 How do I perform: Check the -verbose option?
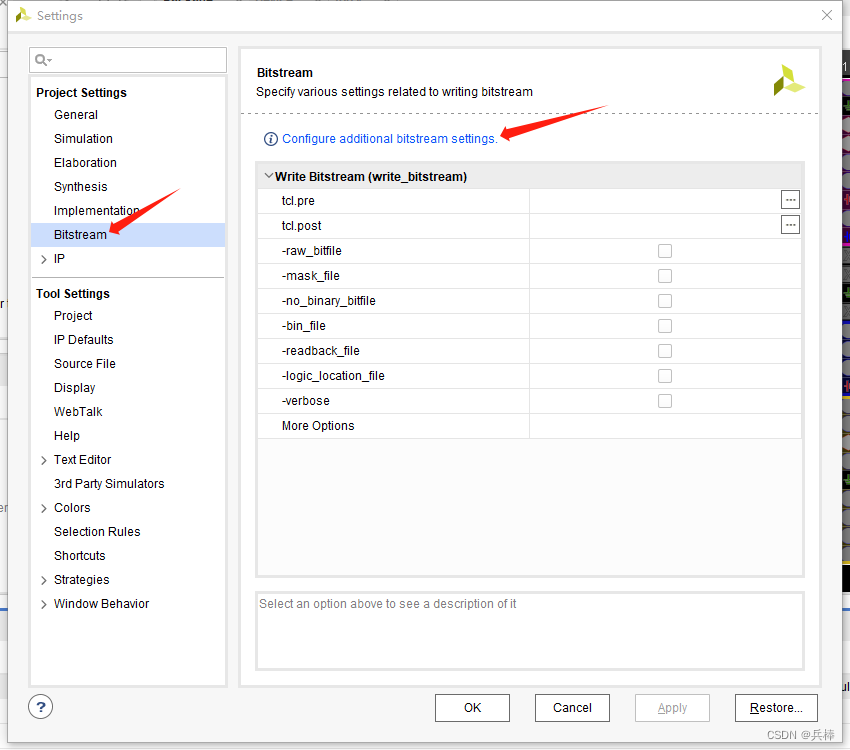[665, 400]
